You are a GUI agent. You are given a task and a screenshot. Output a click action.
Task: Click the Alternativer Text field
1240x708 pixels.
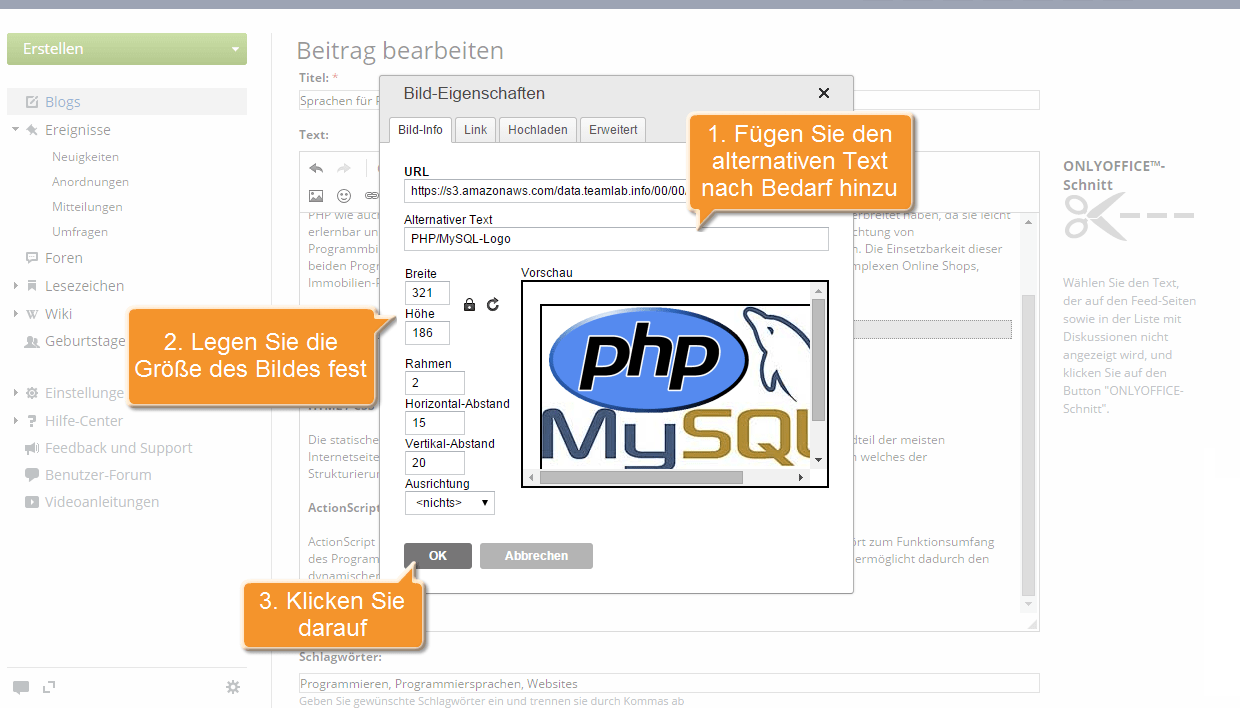tap(617, 239)
